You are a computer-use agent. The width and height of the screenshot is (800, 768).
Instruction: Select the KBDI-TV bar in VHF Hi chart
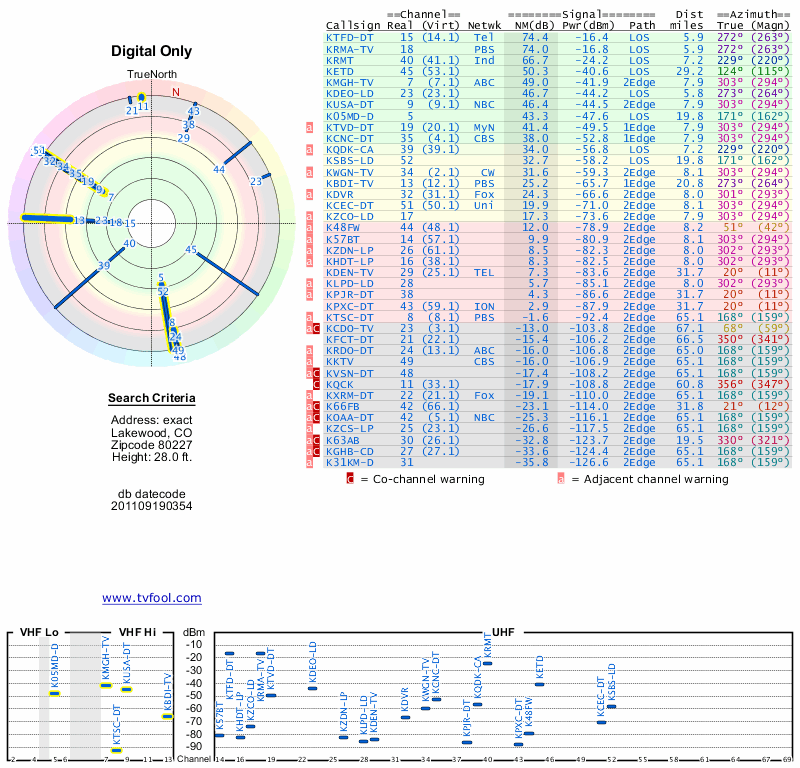click(x=168, y=716)
